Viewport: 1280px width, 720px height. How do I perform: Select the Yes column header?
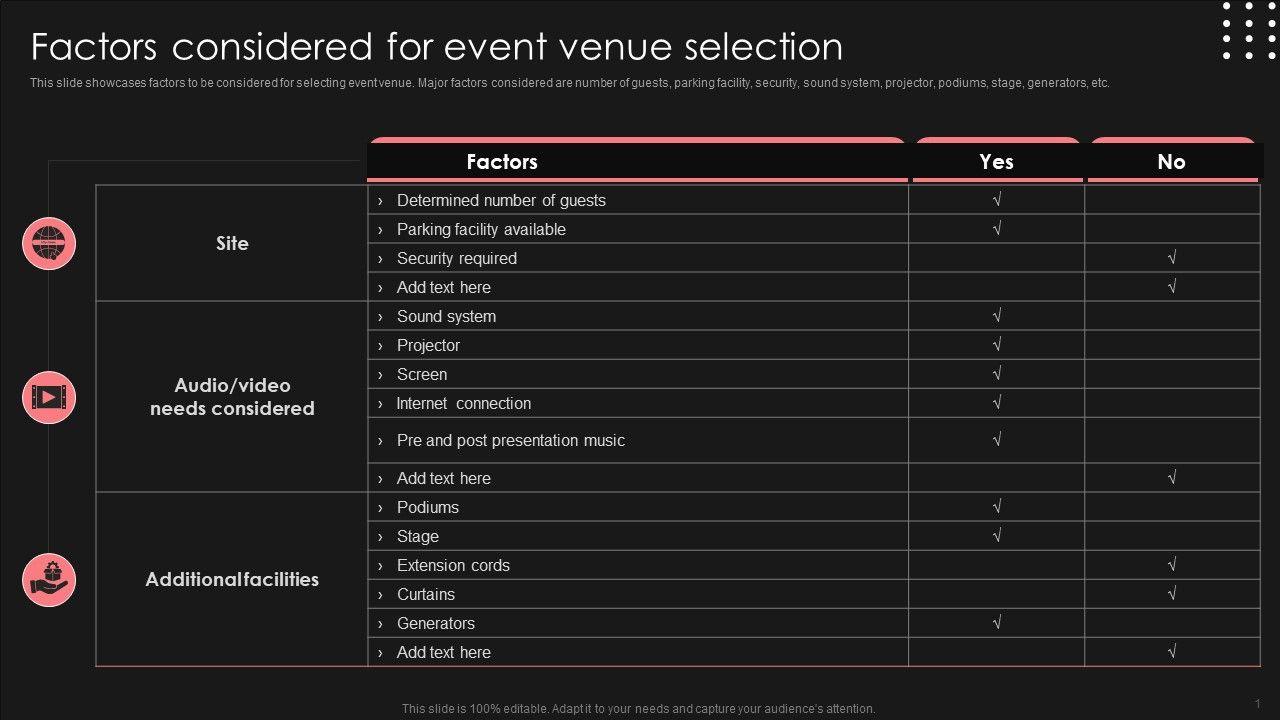996,162
